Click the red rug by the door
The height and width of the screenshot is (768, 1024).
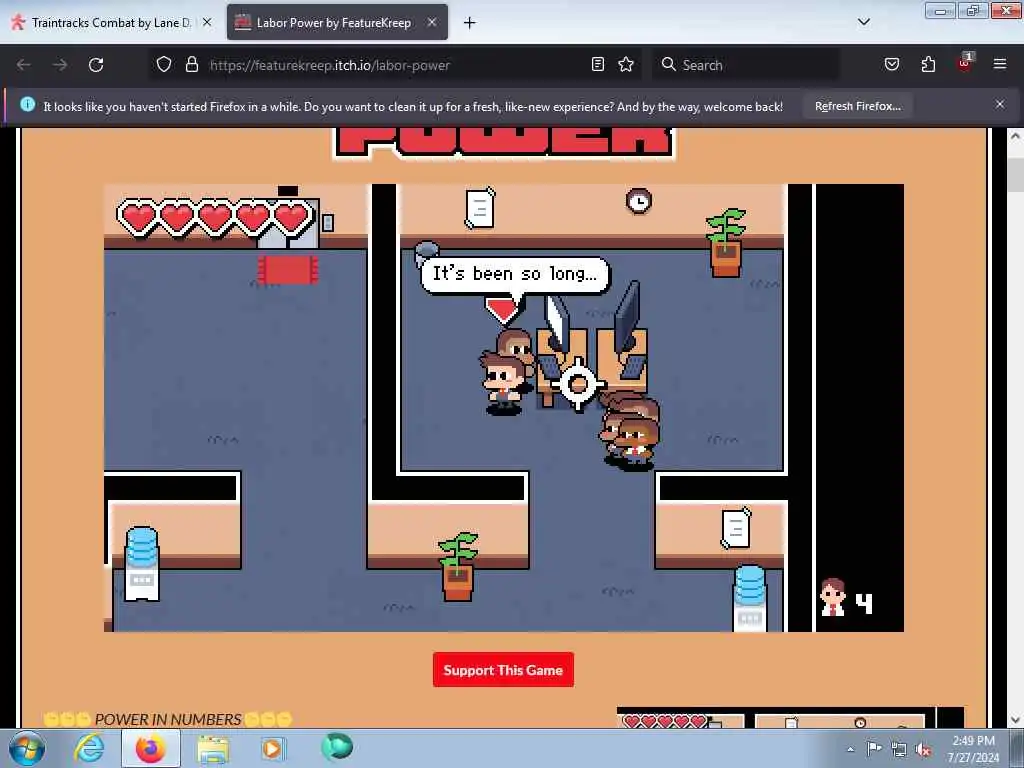[x=288, y=269]
